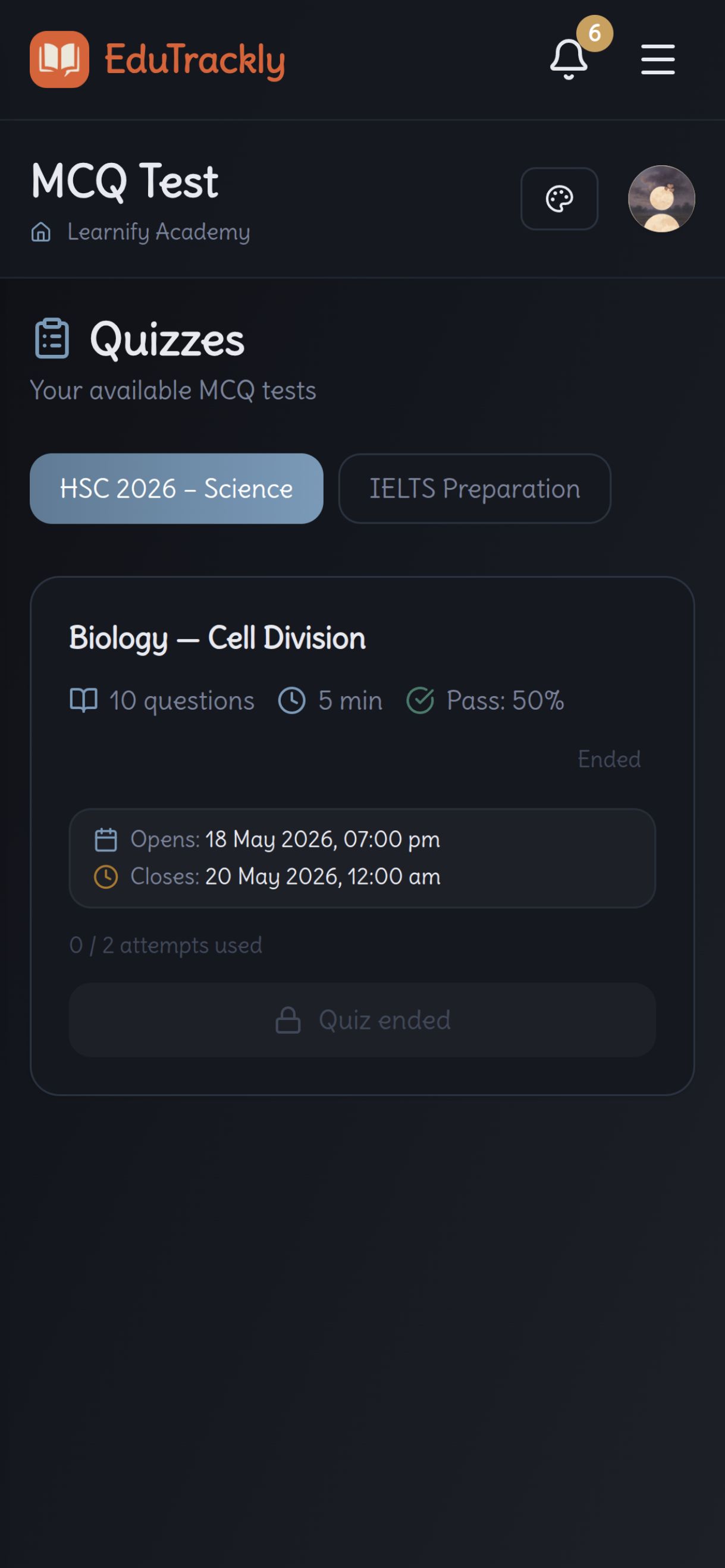Click the EduTrackly book logo icon
The height and width of the screenshot is (1568, 725).
click(59, 59)
